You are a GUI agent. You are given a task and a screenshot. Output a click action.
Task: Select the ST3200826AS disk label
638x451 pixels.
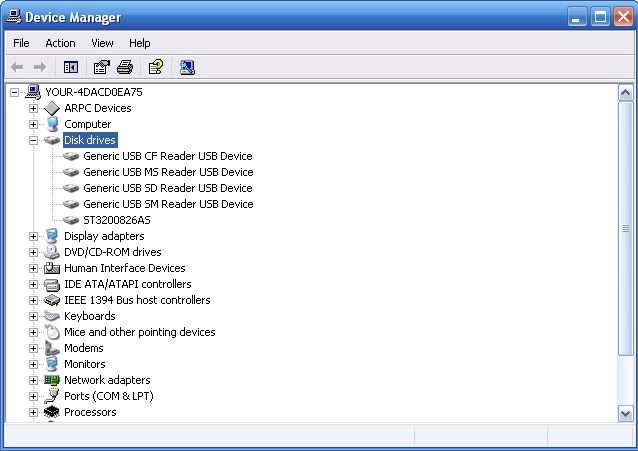[x=117, y=220]
